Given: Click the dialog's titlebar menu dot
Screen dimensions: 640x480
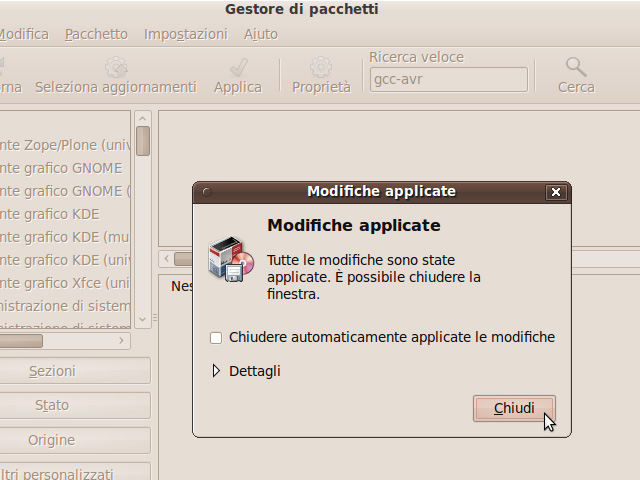Looking at the screenshot, I should [x=206, y=192].
